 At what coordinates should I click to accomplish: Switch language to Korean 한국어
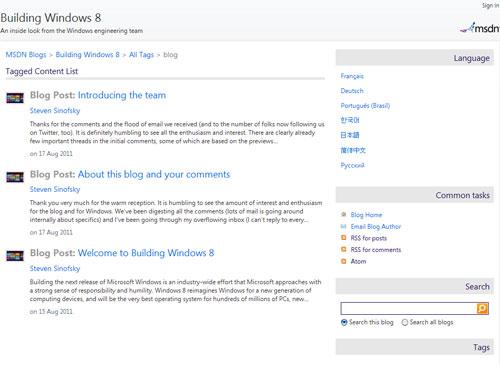coord(350,120)
